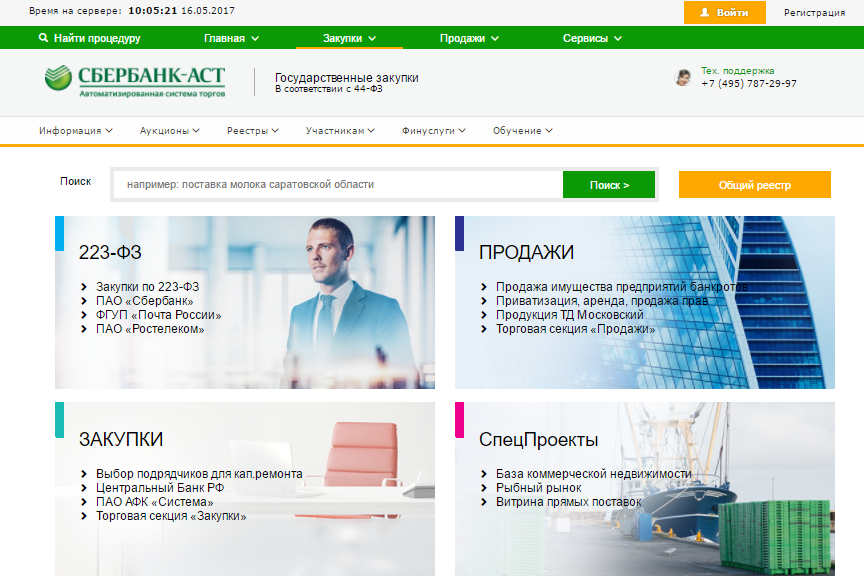Expand the Сервисы menu
864x585 pixels.
[592, 38]
